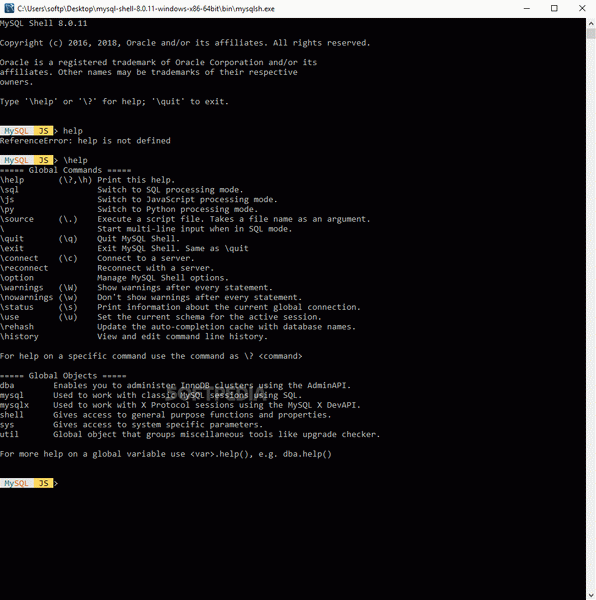Click the '\warnings' command row
Image resolution: width=596 pixels, height=600 pixels.
[136, 287]
